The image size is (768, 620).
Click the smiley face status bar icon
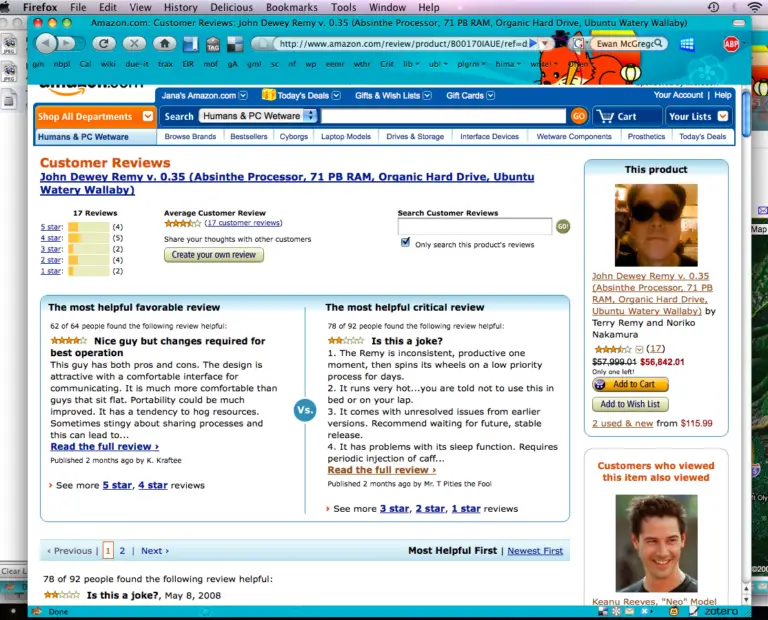pos(674,611)
